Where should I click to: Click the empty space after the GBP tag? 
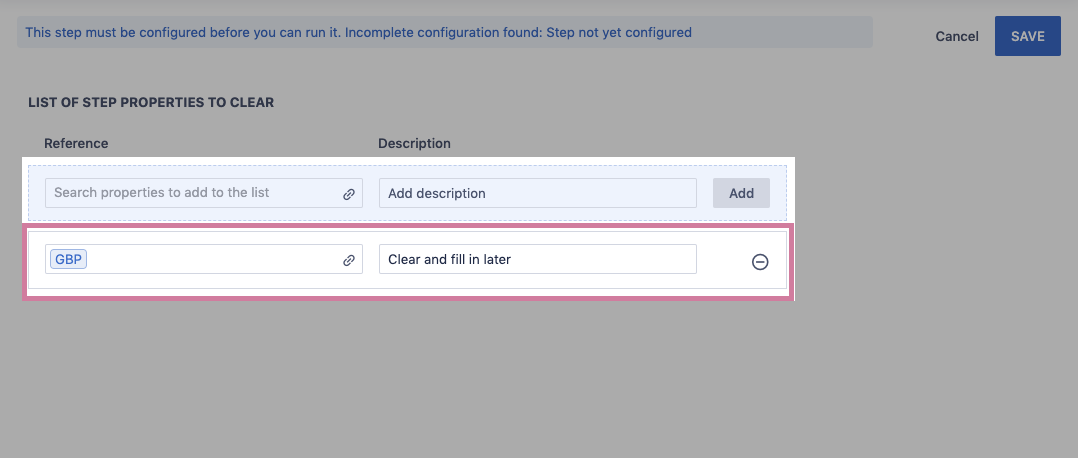pyautogui.click(x=210, y=260)
